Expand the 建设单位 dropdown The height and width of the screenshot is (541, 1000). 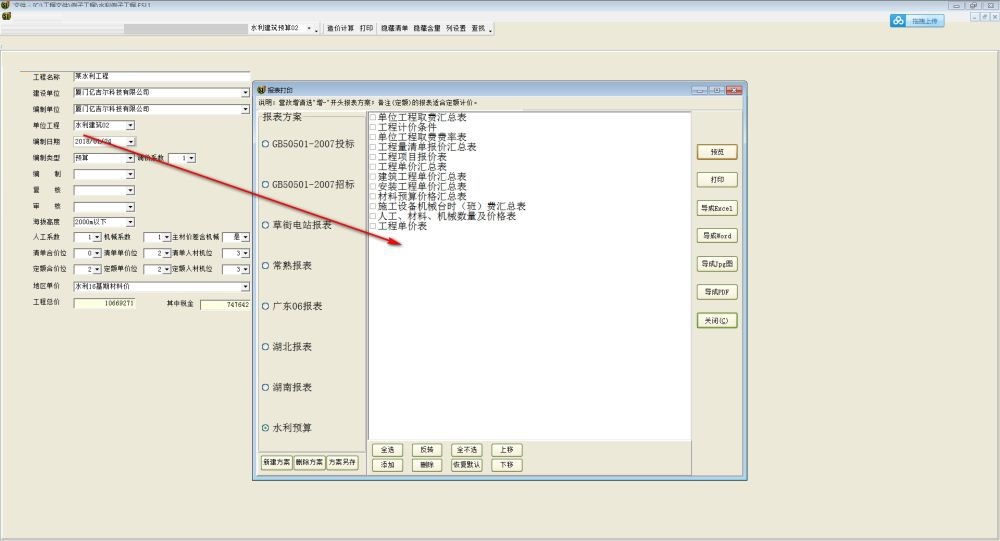pyautogui.click(x=245, y=93)
